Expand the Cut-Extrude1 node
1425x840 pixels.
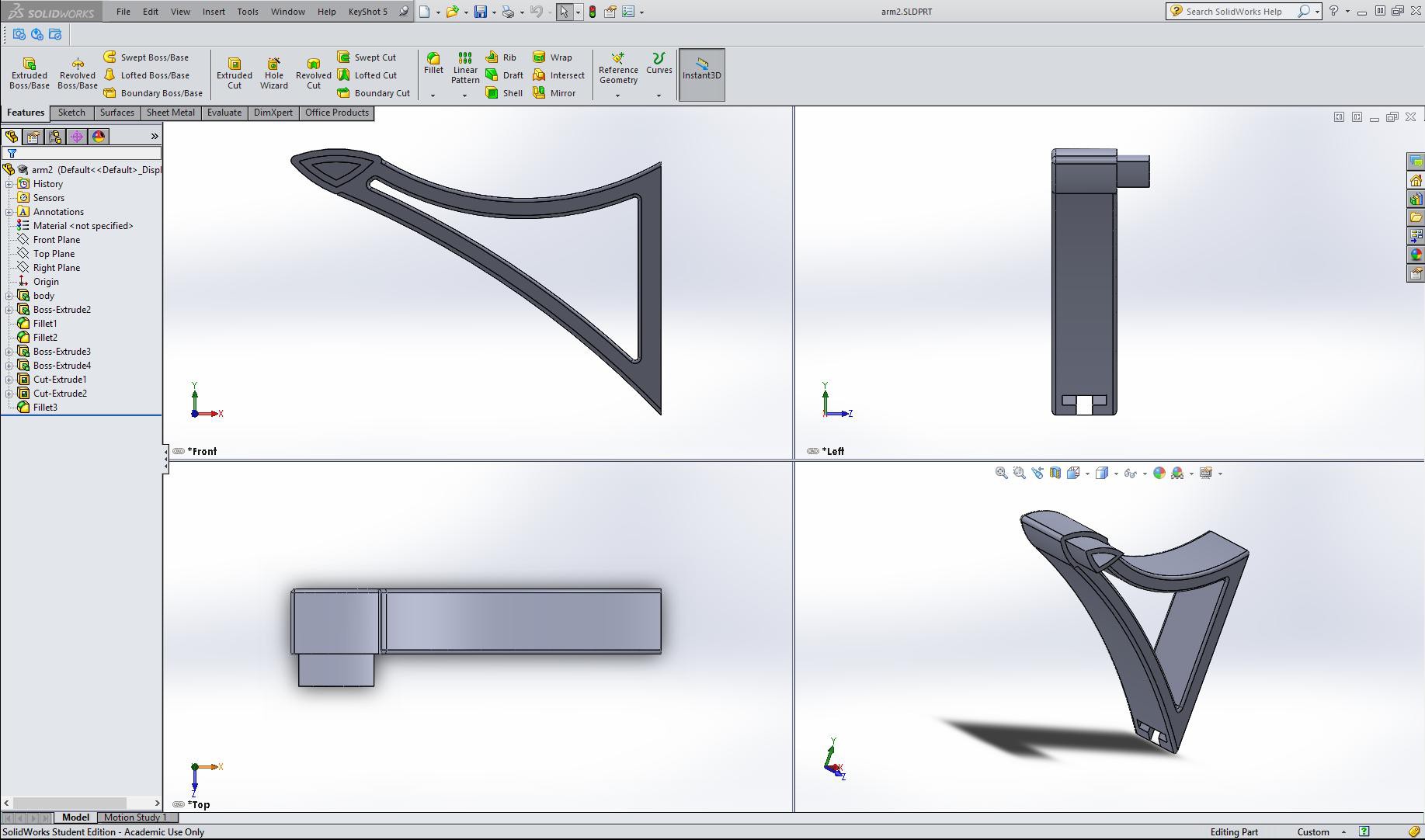[x=9, y=380]
